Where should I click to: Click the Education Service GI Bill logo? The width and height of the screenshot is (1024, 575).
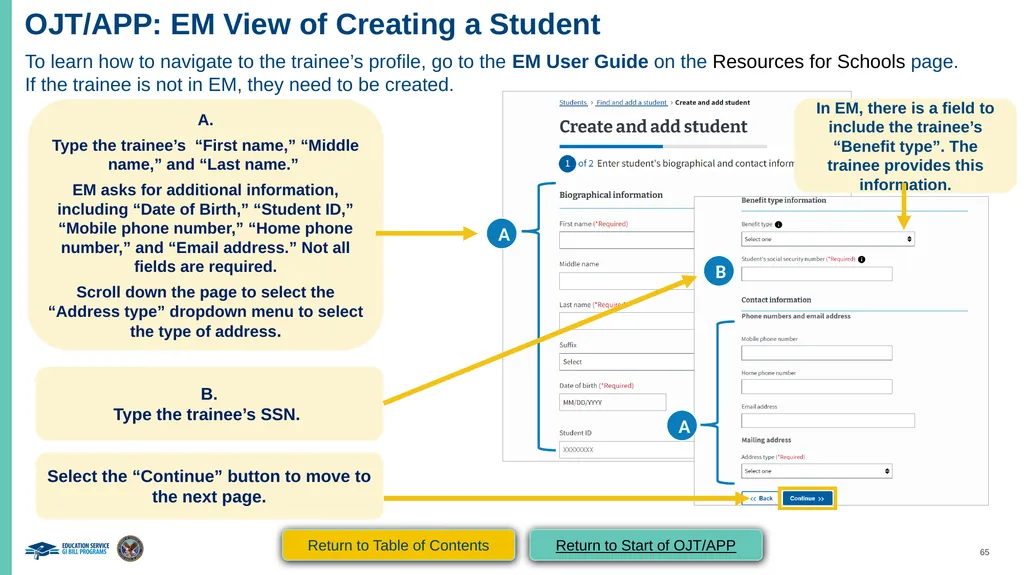point(68,549)
